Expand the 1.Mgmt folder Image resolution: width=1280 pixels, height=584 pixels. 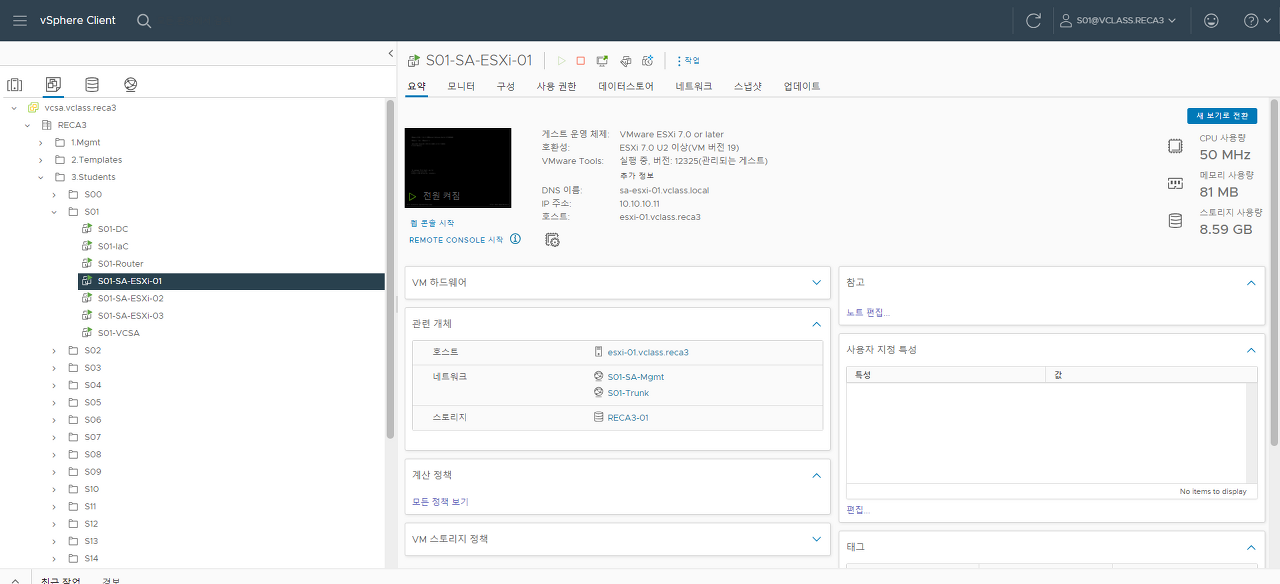[41, 142]
